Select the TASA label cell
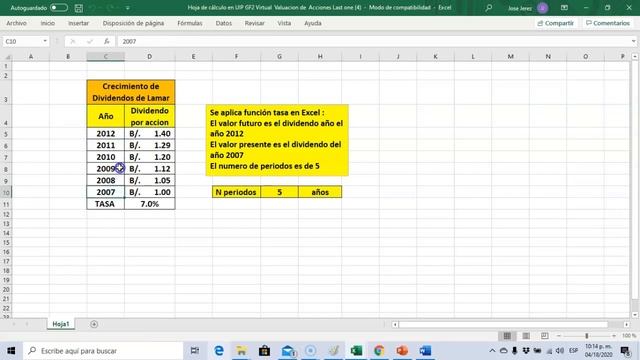This screenshot has width=640, height=360. [106, 204]
